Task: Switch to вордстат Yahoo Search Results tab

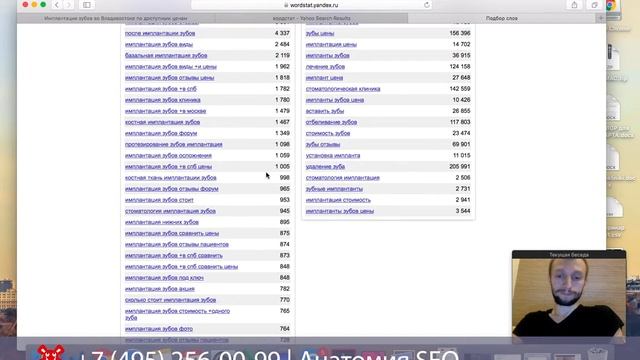Action: tap(311, 18)
